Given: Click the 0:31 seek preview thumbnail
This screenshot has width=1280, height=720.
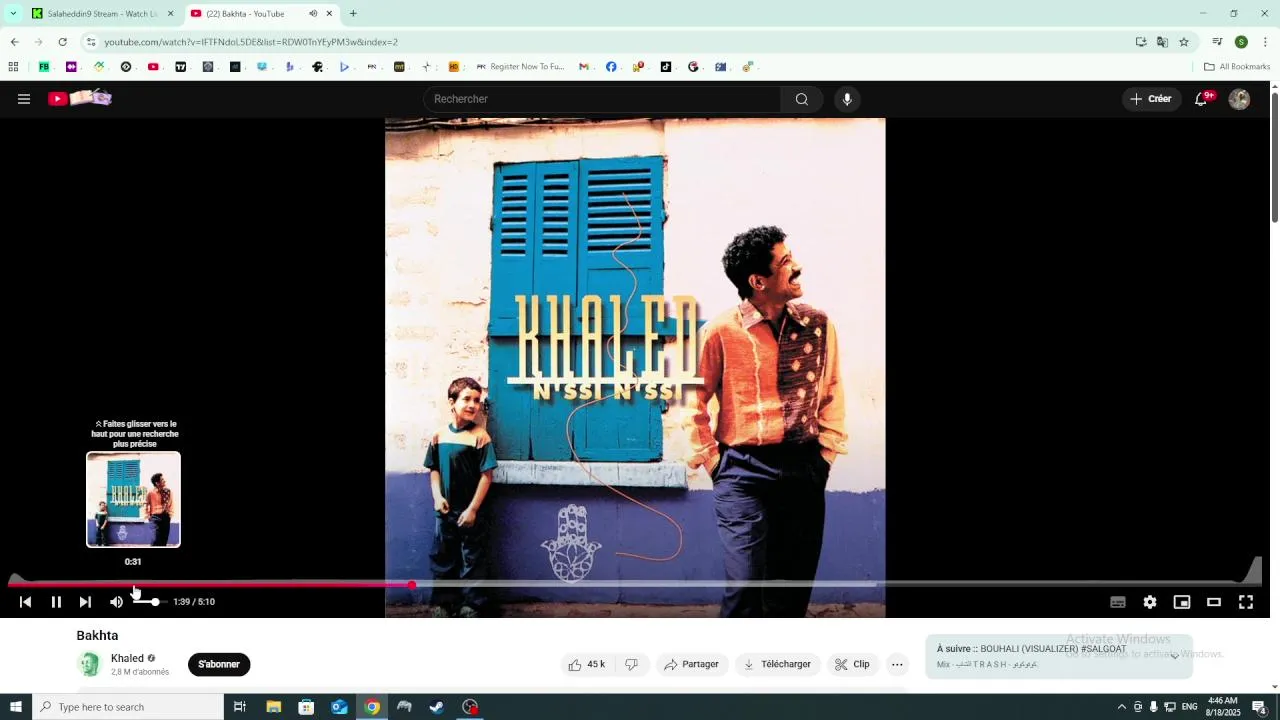Looking at the screenshot, I should pyautogui.click(x=133, y=499).
